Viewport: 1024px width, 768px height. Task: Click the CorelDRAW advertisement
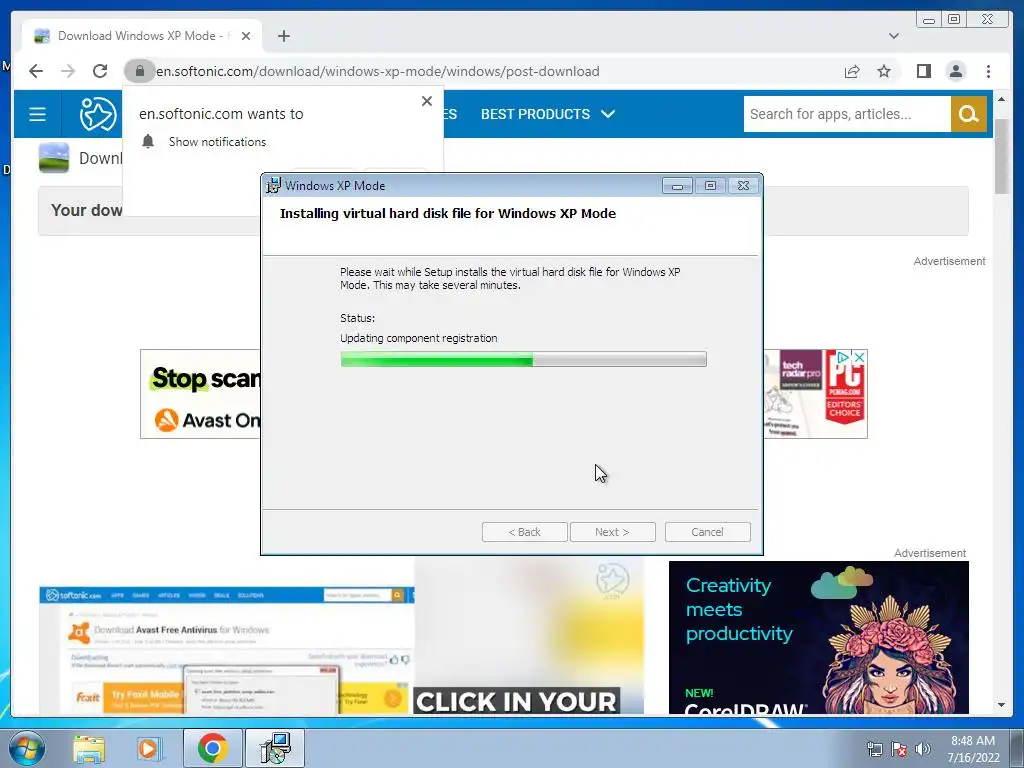(818, 637)
